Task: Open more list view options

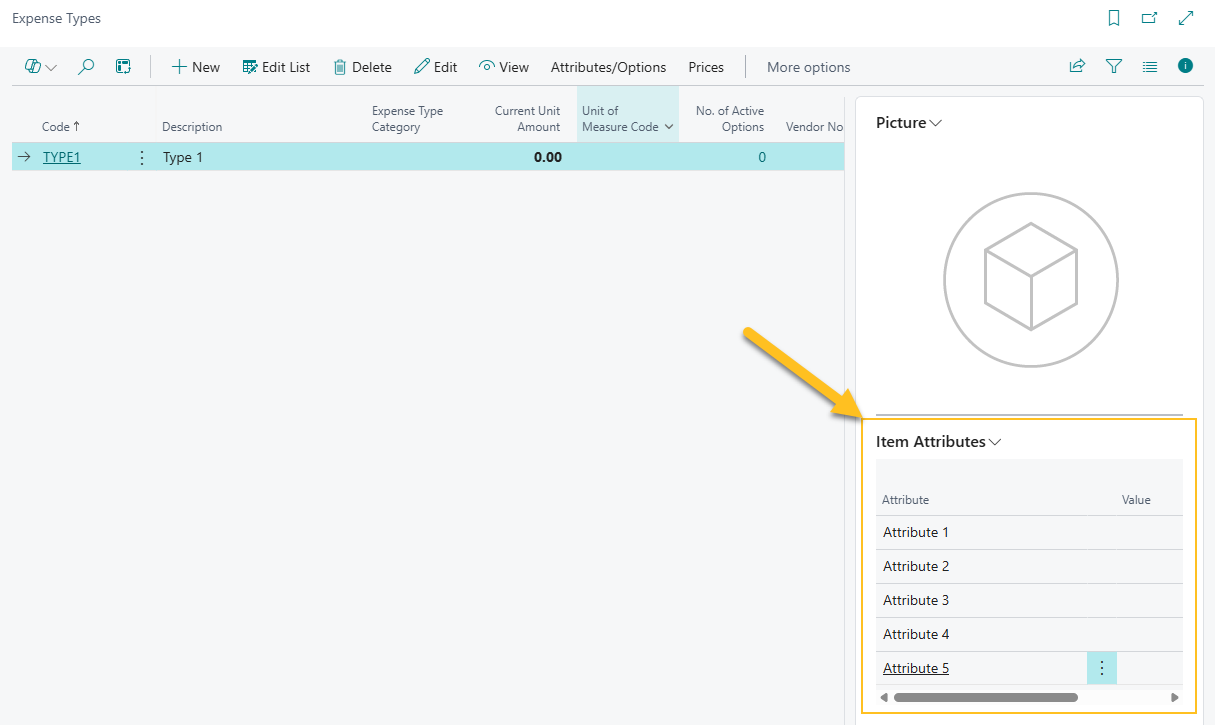Action: pyautogui.click(x=1149, y=66)
